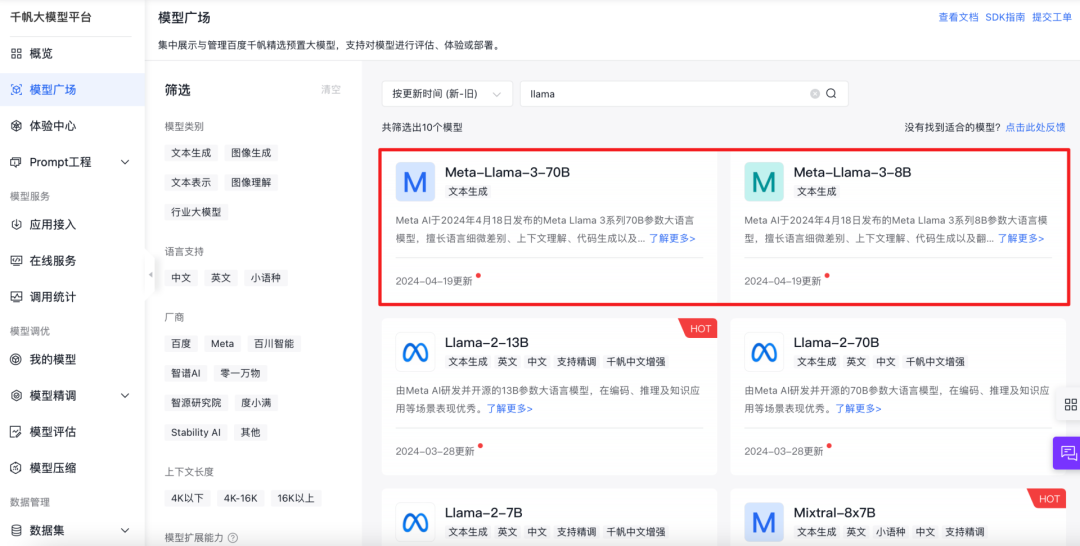Viewport: 1080px width, 546px height.
Task: Select the 智谱AI vendor filter
Action: click(186, 373)
